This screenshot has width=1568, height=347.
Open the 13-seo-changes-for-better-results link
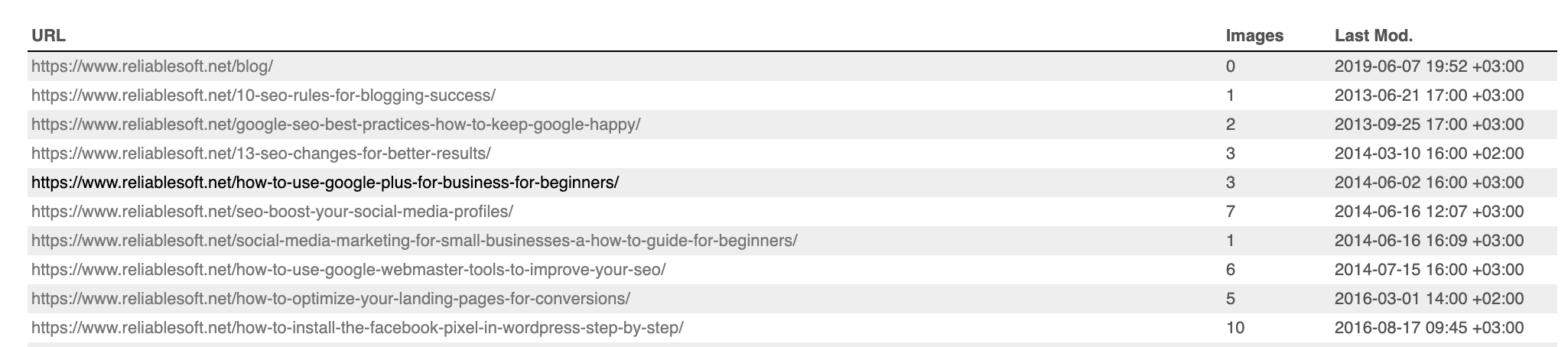[x=261, y=154]
